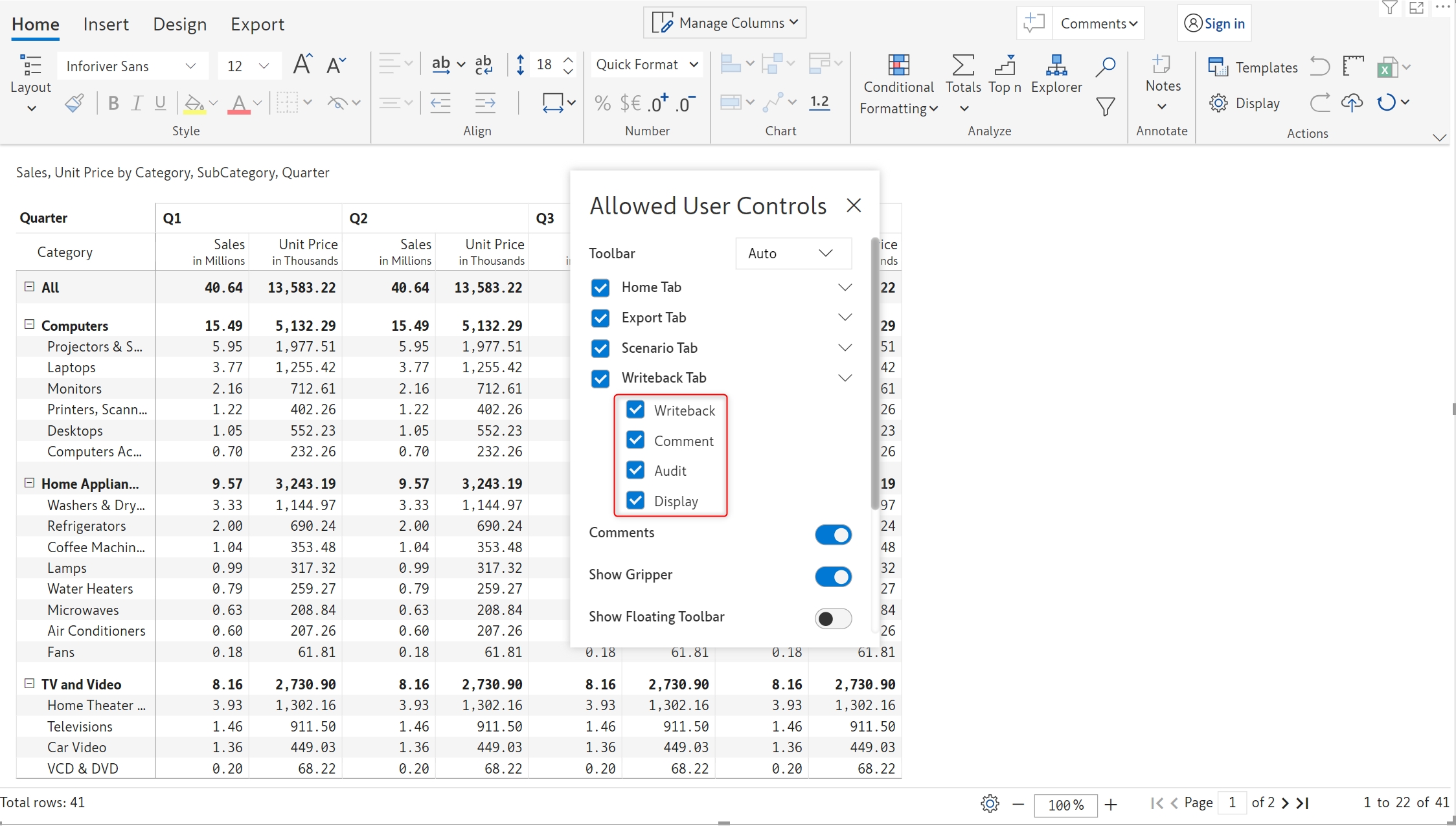
Task: Click the search magnifier icon
Action: click(x=1105, y=65)
